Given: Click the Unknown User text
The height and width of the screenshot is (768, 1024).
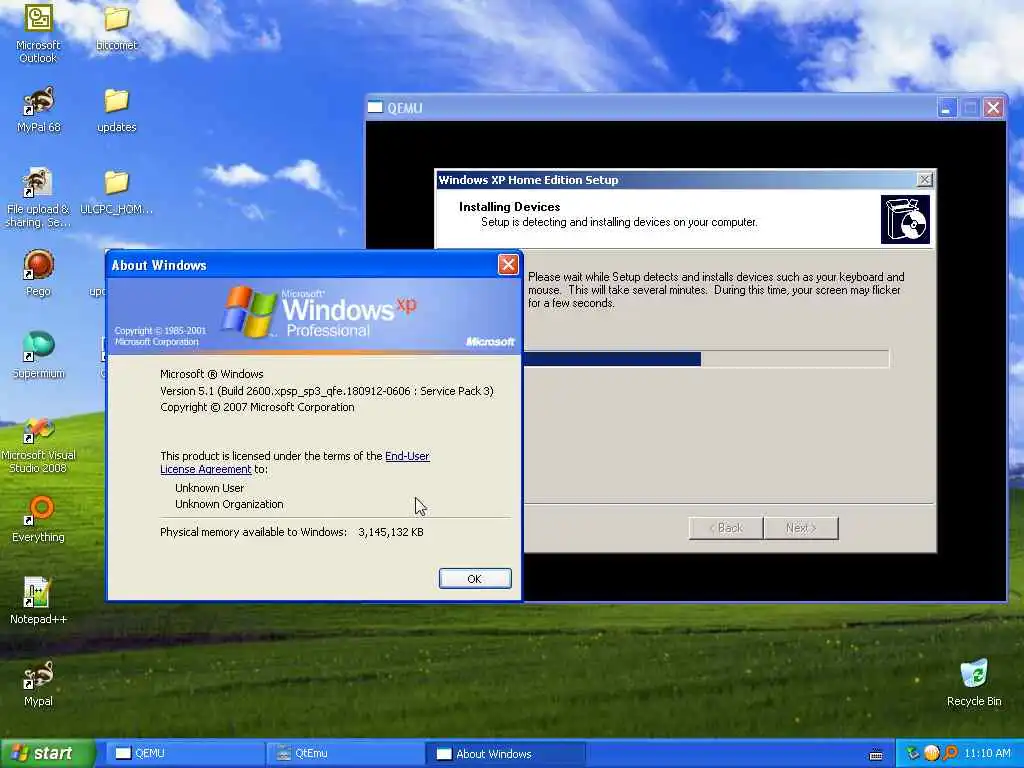Looking at the screenshot, I should pos(209,488).
